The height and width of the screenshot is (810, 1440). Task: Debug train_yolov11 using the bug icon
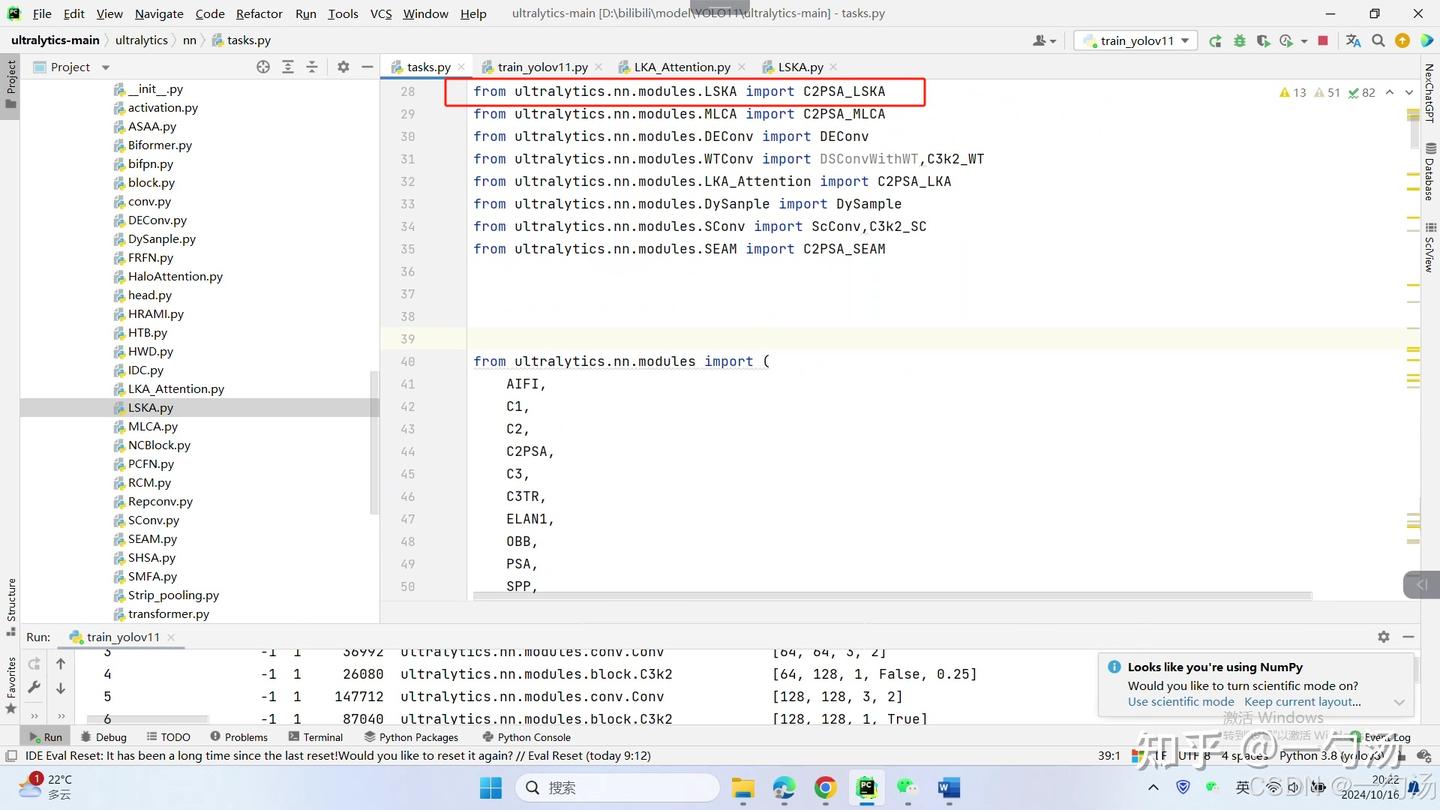pyautogui.click(x=1239, y=40)
